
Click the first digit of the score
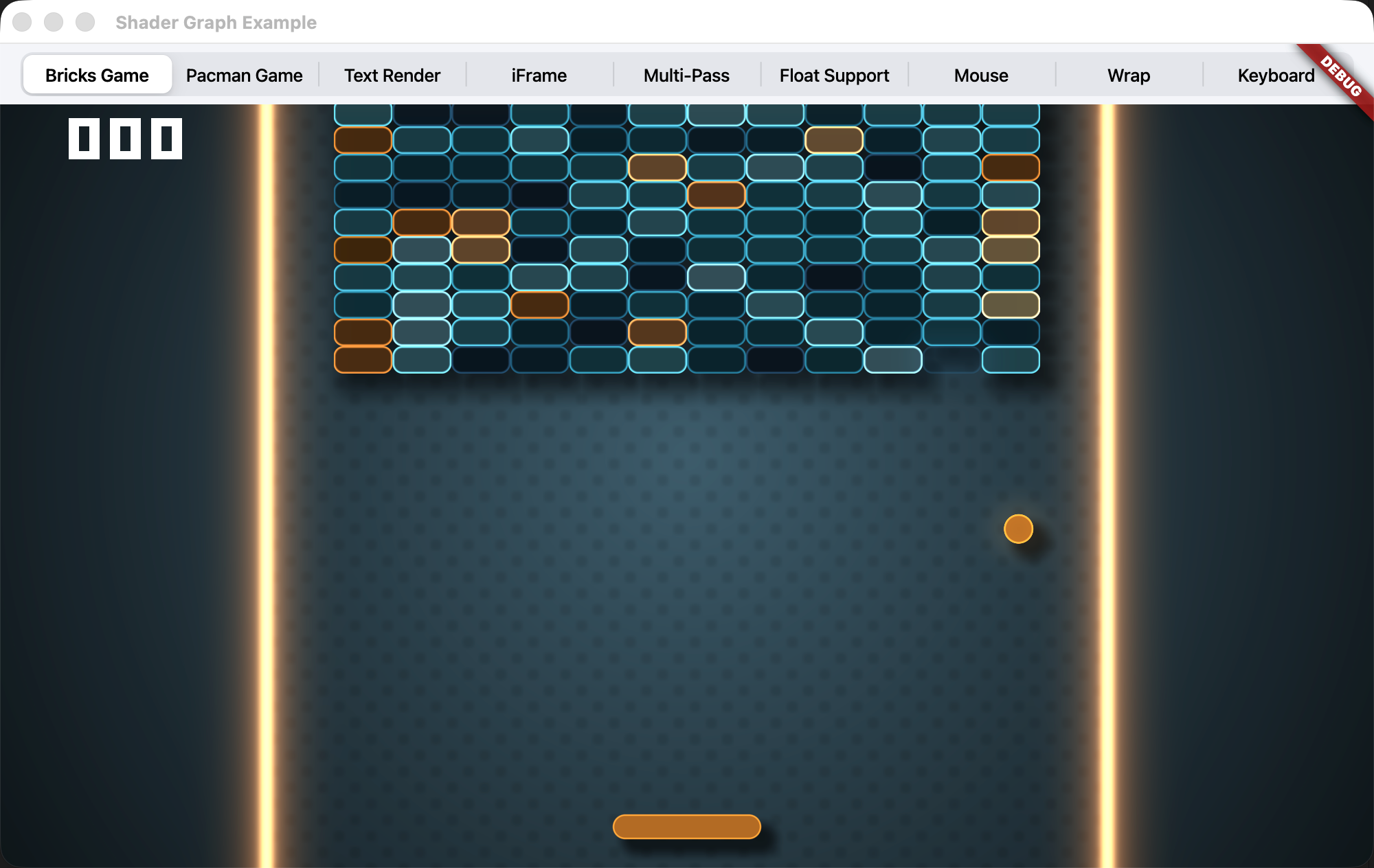84,139
